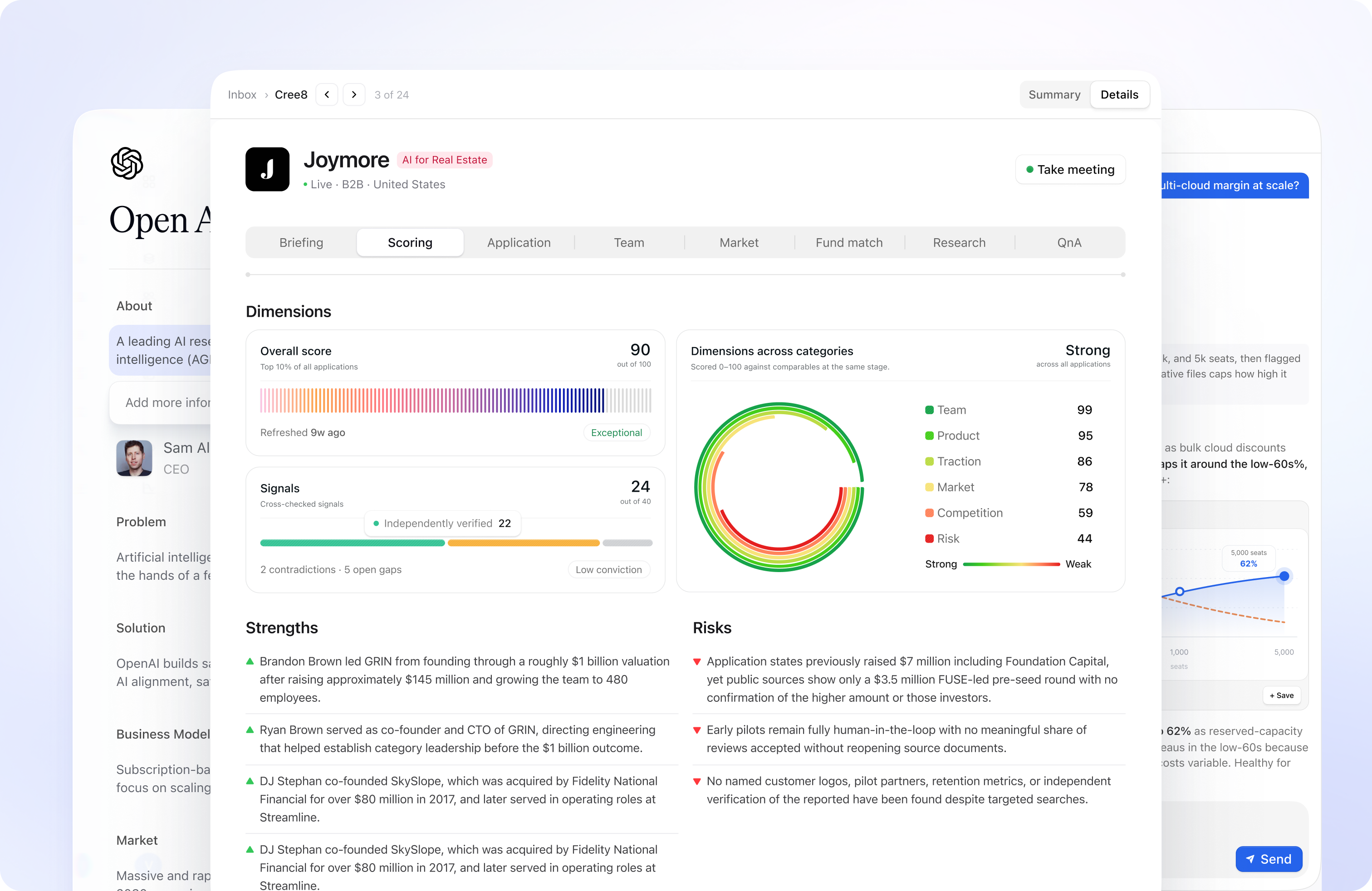
Task: Click the Competition score 59
Action: 1085,513
